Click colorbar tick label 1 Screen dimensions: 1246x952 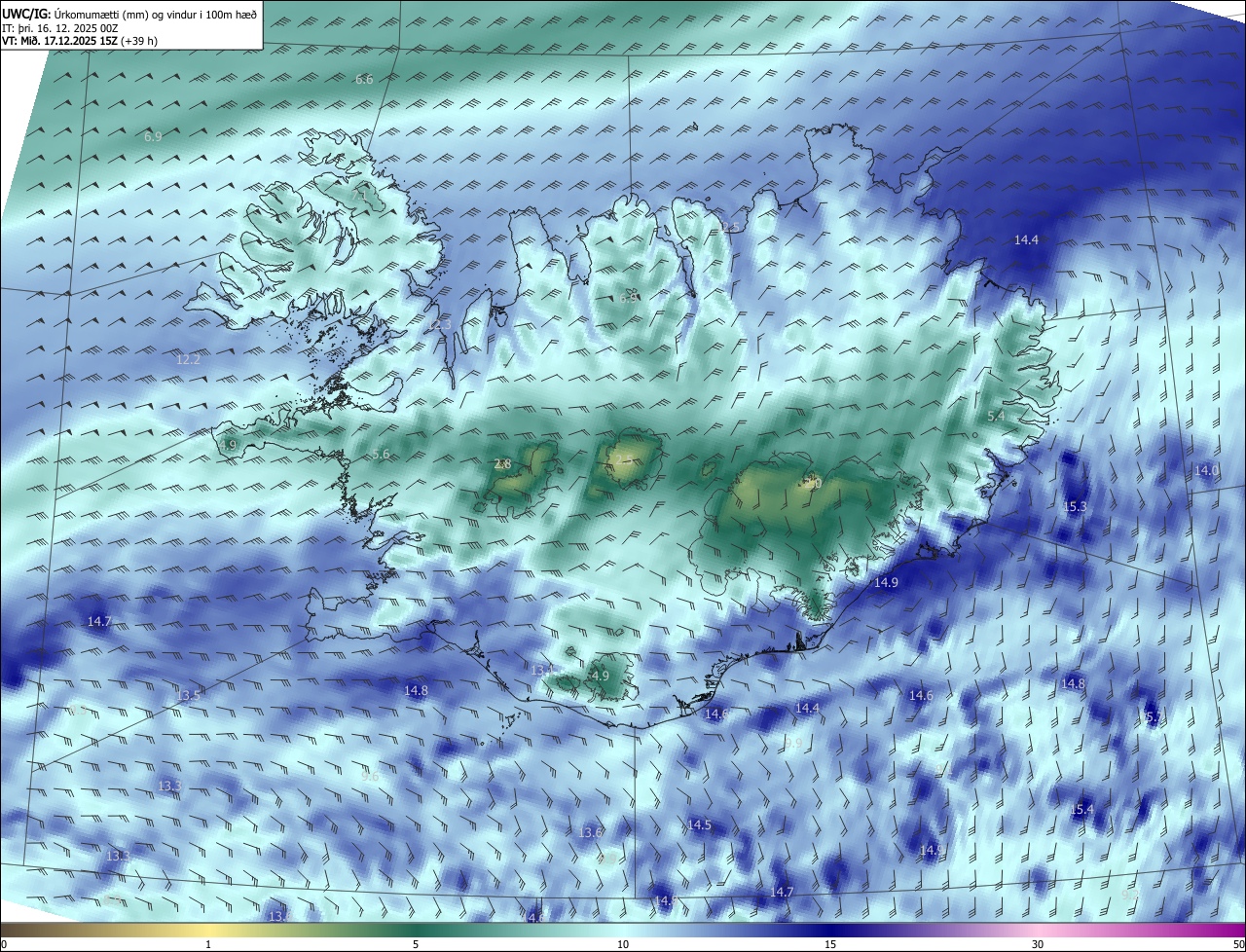(x=208, y=944)
